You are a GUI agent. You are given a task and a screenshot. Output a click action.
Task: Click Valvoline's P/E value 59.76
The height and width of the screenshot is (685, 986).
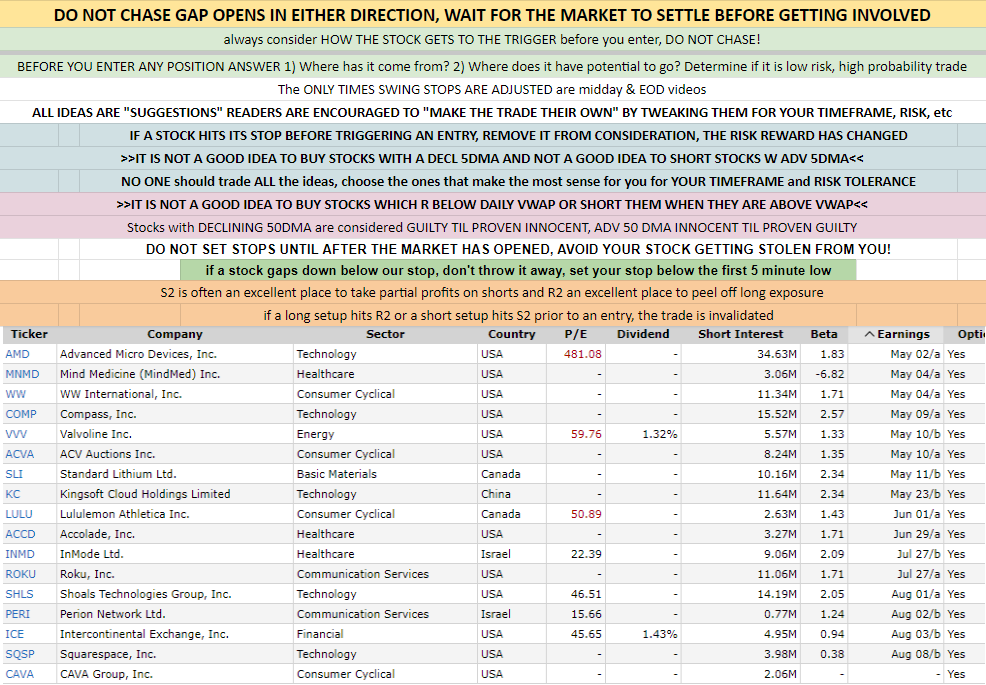pos(586,434)
